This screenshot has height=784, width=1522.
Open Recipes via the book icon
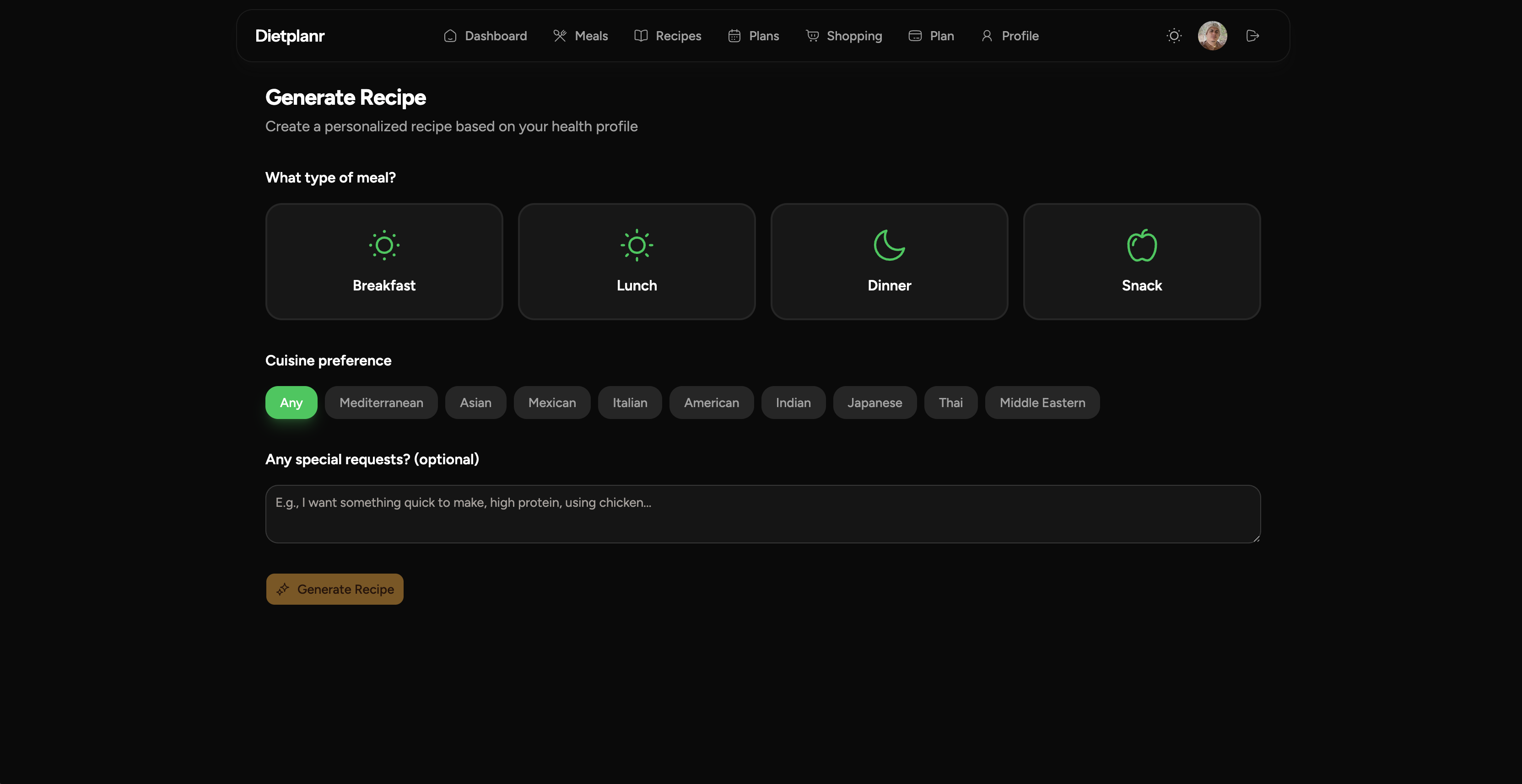point(641,35)
